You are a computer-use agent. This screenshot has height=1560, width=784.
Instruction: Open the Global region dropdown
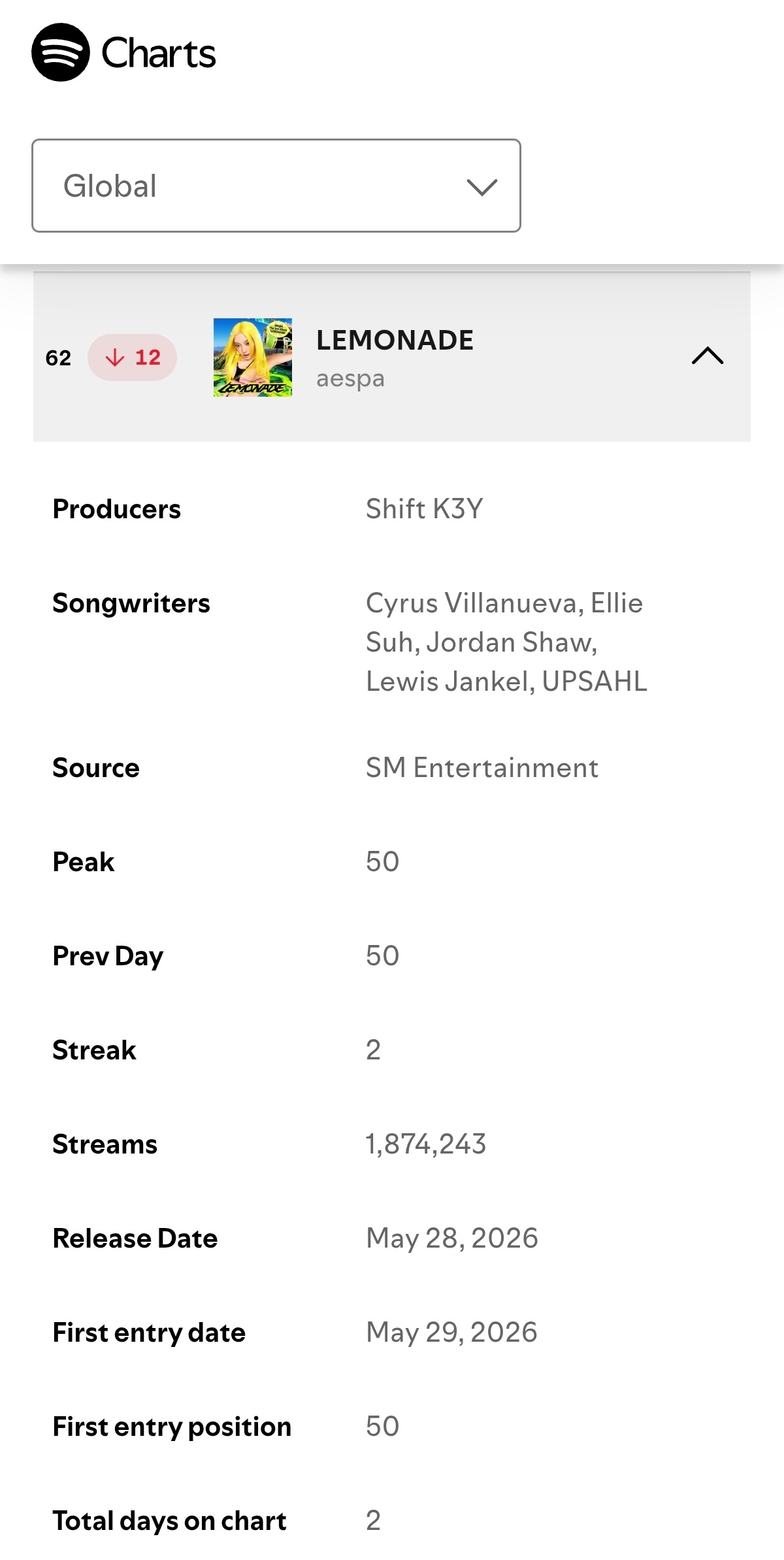point(276,186)
